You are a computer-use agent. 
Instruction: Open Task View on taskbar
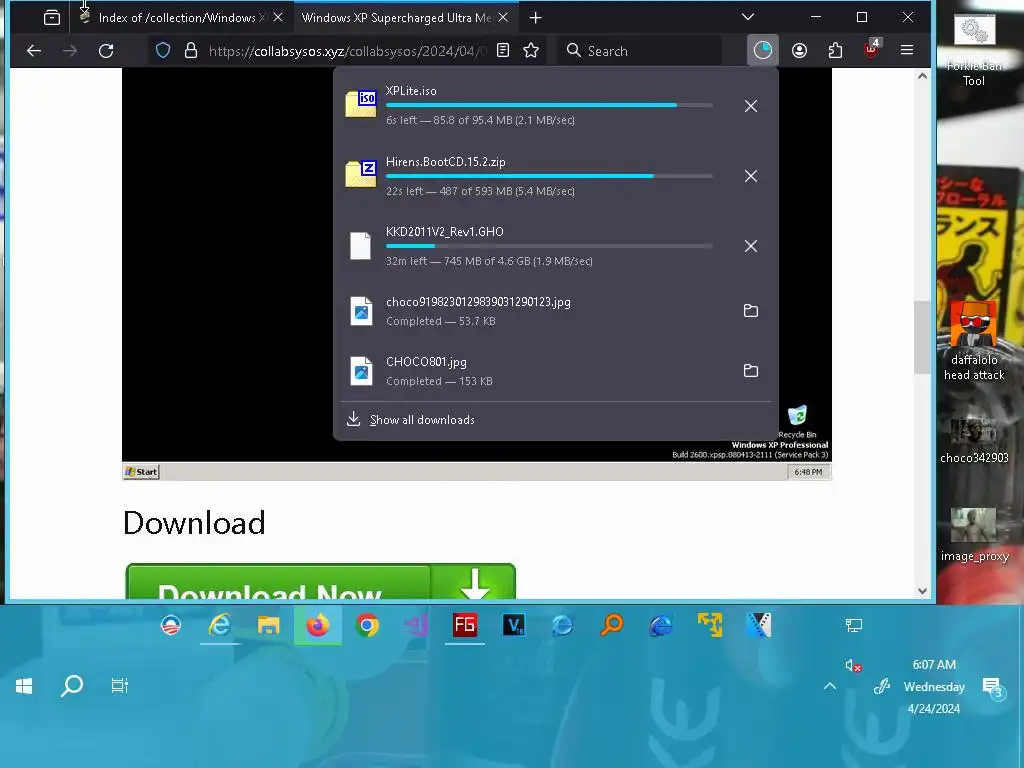coord(120,686)
